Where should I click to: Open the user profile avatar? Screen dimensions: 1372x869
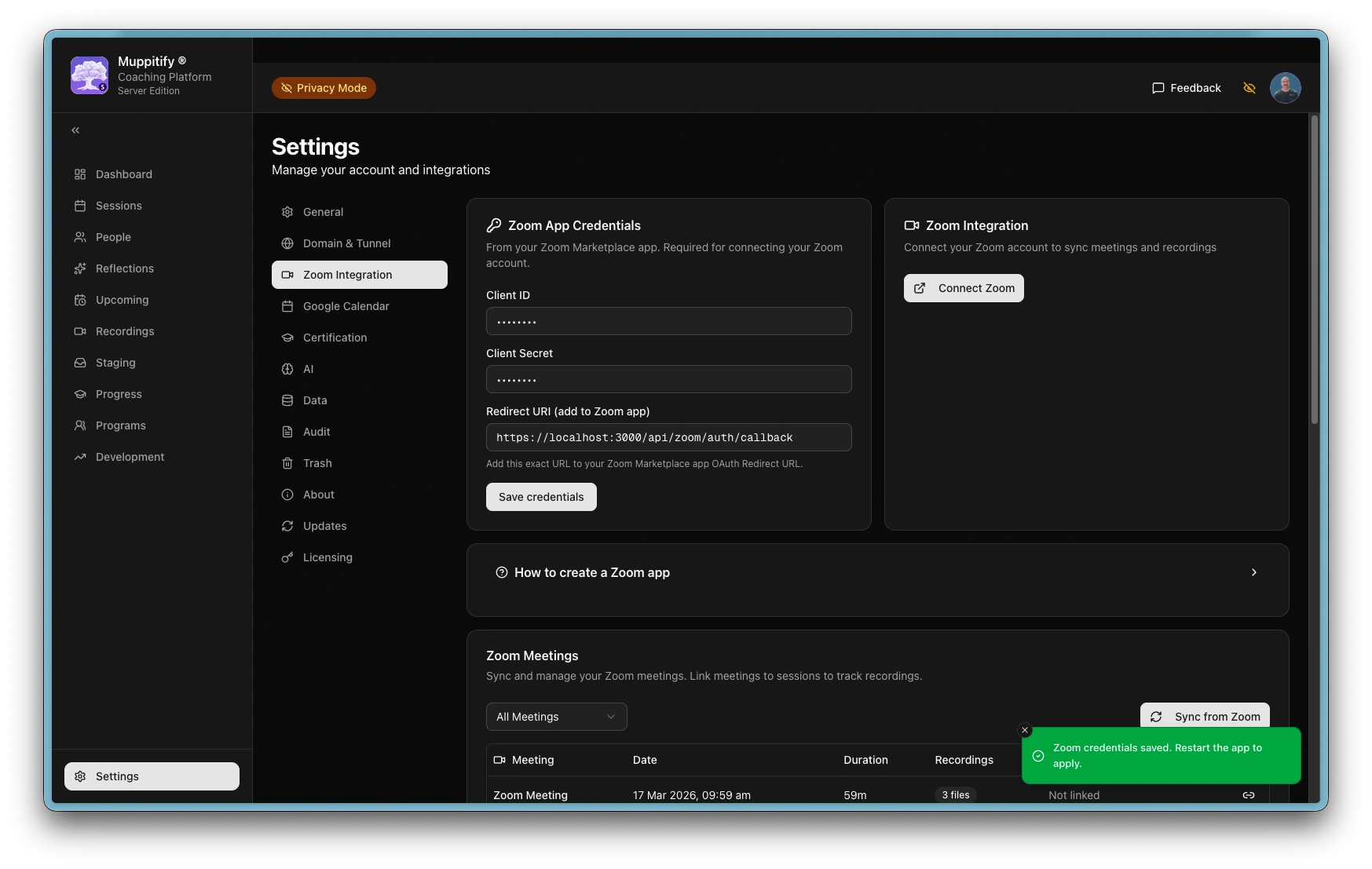[1285, 88]
